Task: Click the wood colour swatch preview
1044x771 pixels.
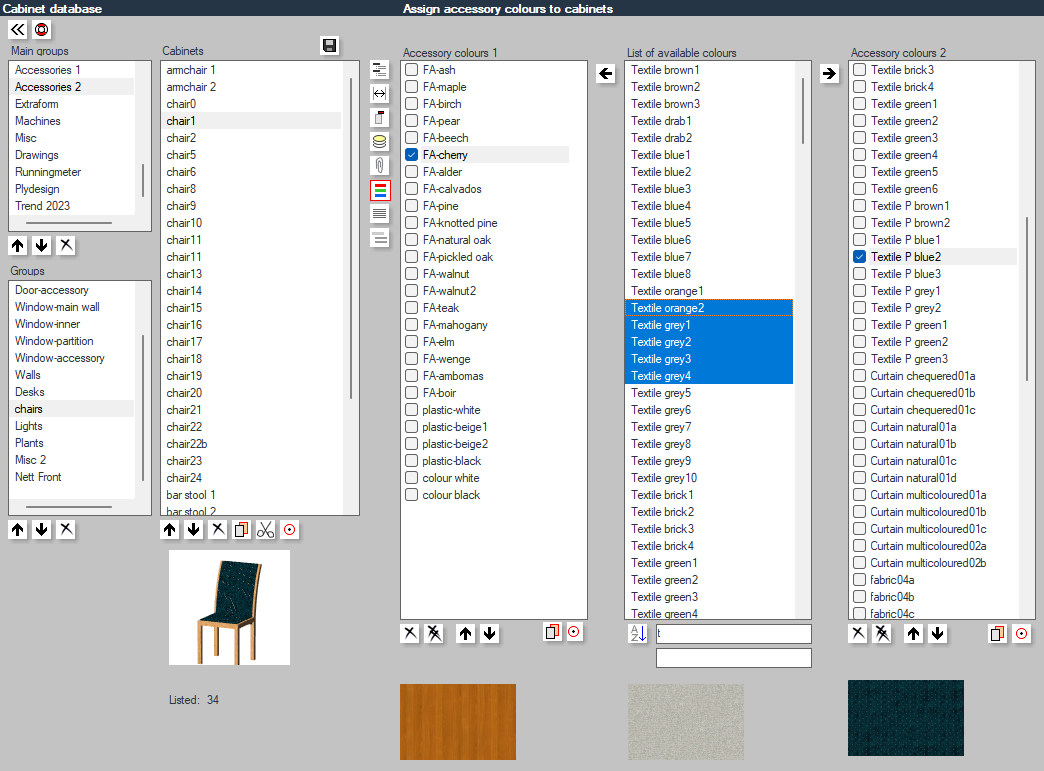Action: [457, 722]
